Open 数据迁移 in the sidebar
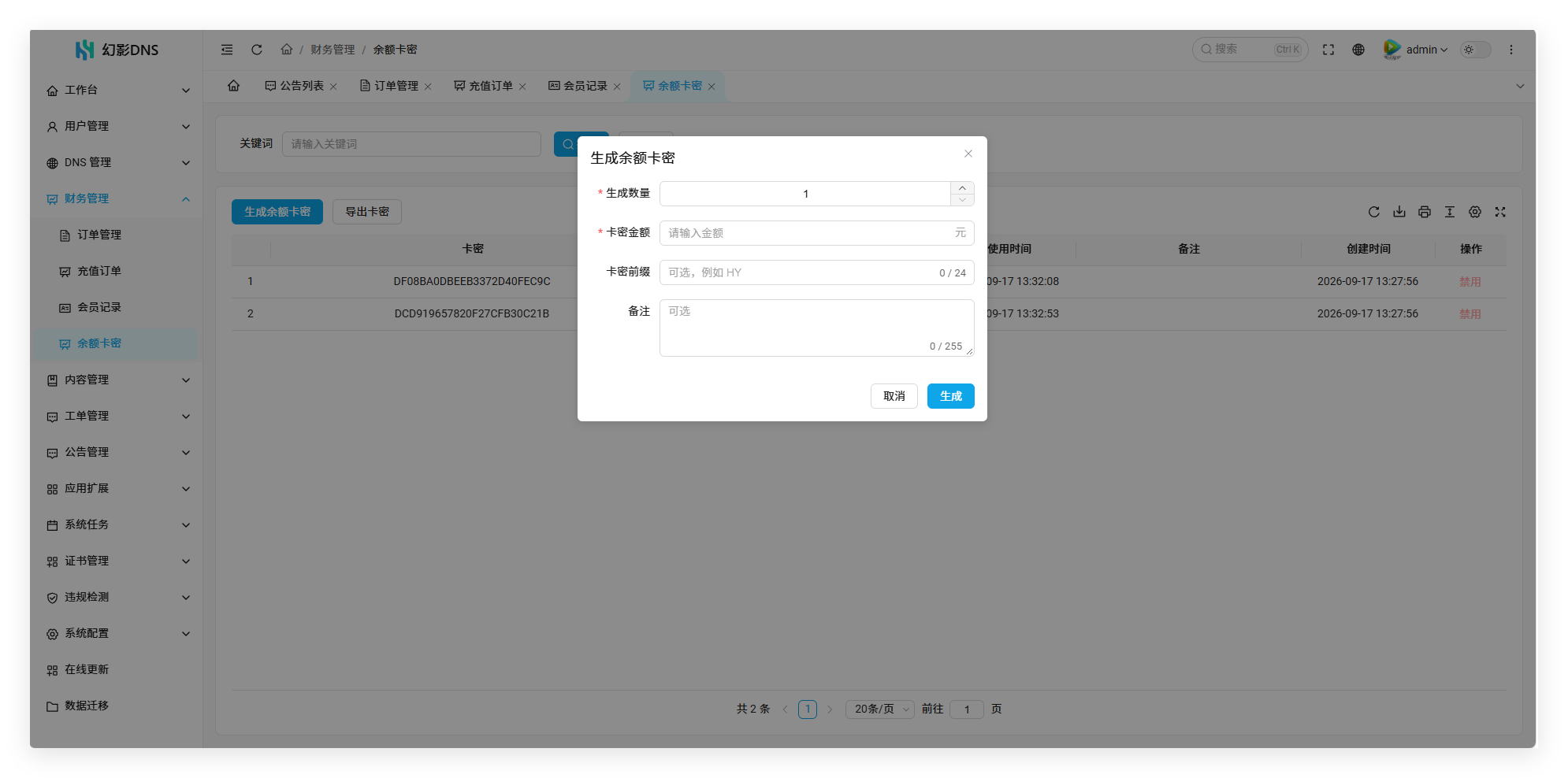Viewport: 1568px width, 778px height. (117, 706)
